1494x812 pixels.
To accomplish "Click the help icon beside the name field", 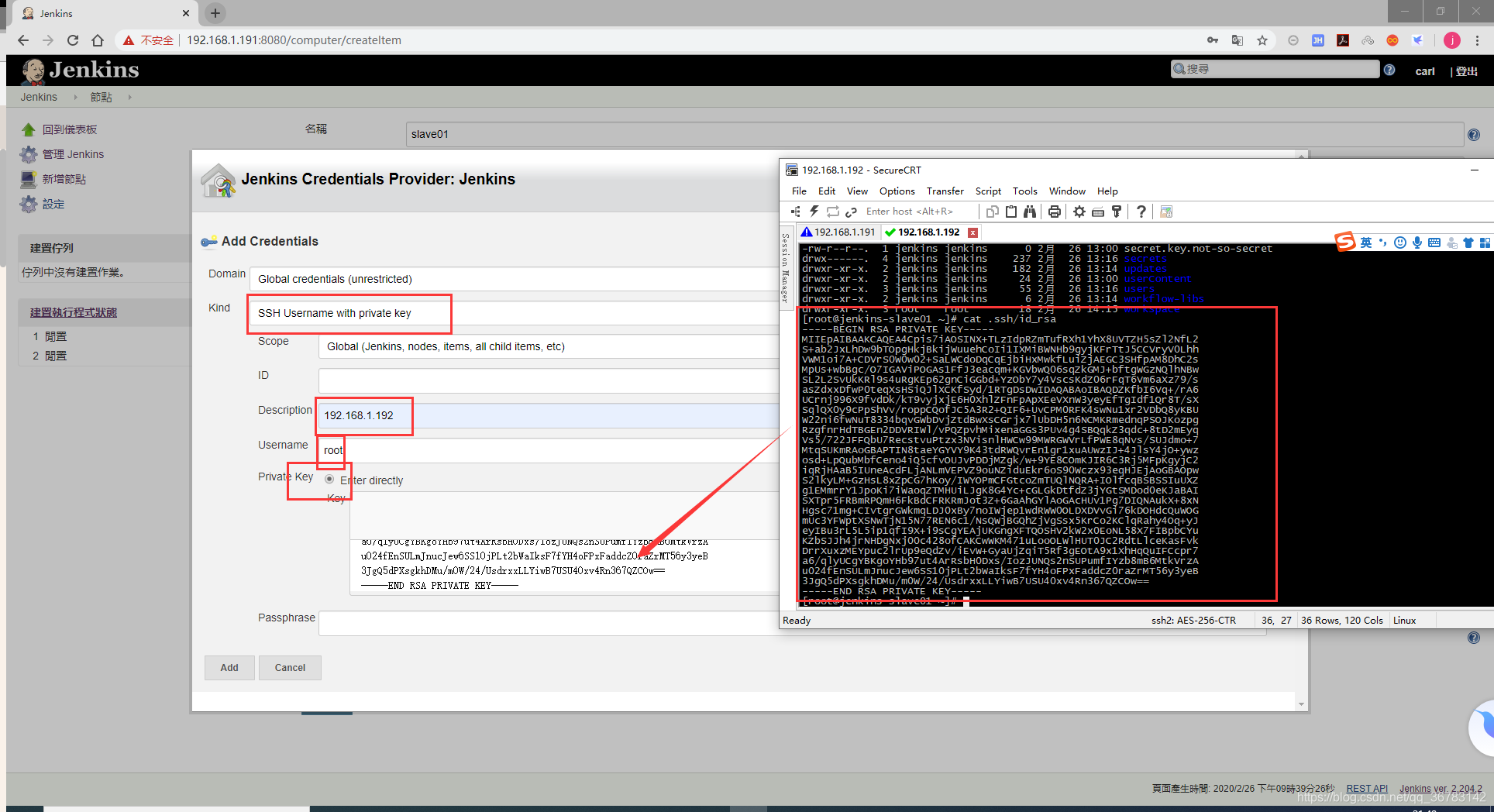I will 1474,135.
